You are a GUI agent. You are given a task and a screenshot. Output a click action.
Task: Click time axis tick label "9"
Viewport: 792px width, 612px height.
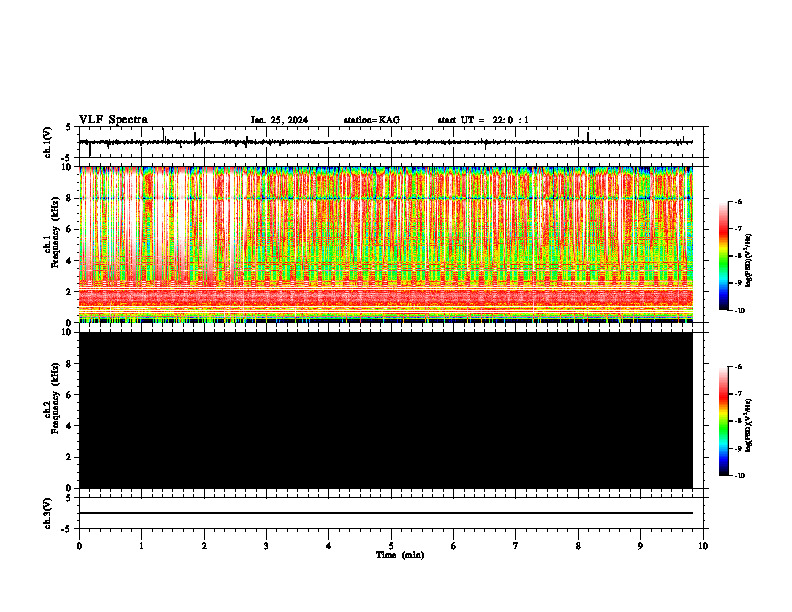click(x=640, y=546)
